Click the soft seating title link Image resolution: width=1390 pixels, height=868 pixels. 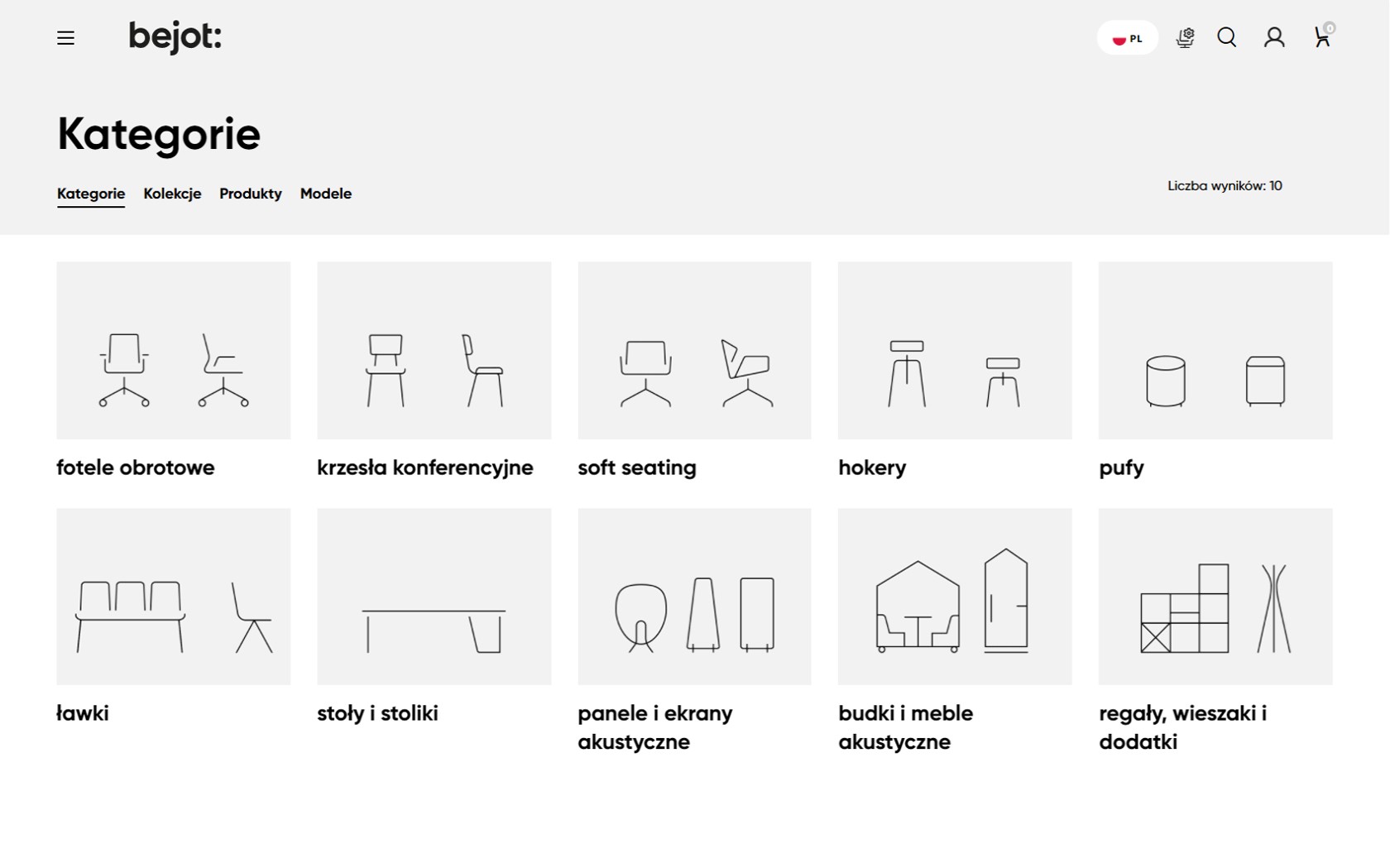tap(636, 468)
